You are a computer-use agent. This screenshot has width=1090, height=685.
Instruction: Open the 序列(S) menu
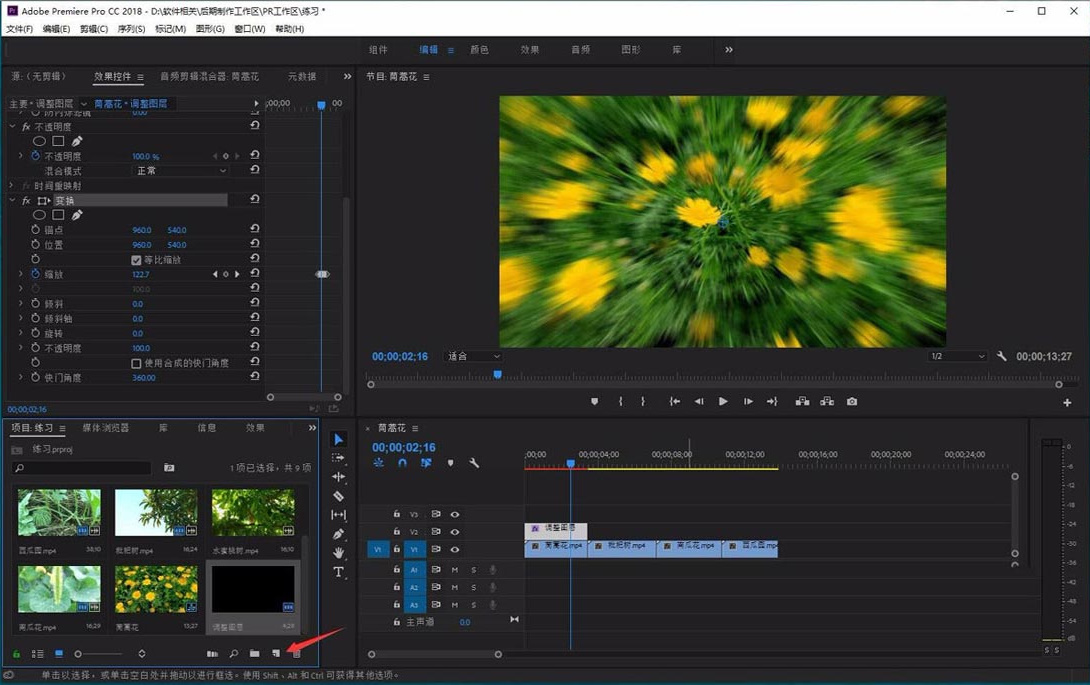pyautogui.click(x=131, y=29)
